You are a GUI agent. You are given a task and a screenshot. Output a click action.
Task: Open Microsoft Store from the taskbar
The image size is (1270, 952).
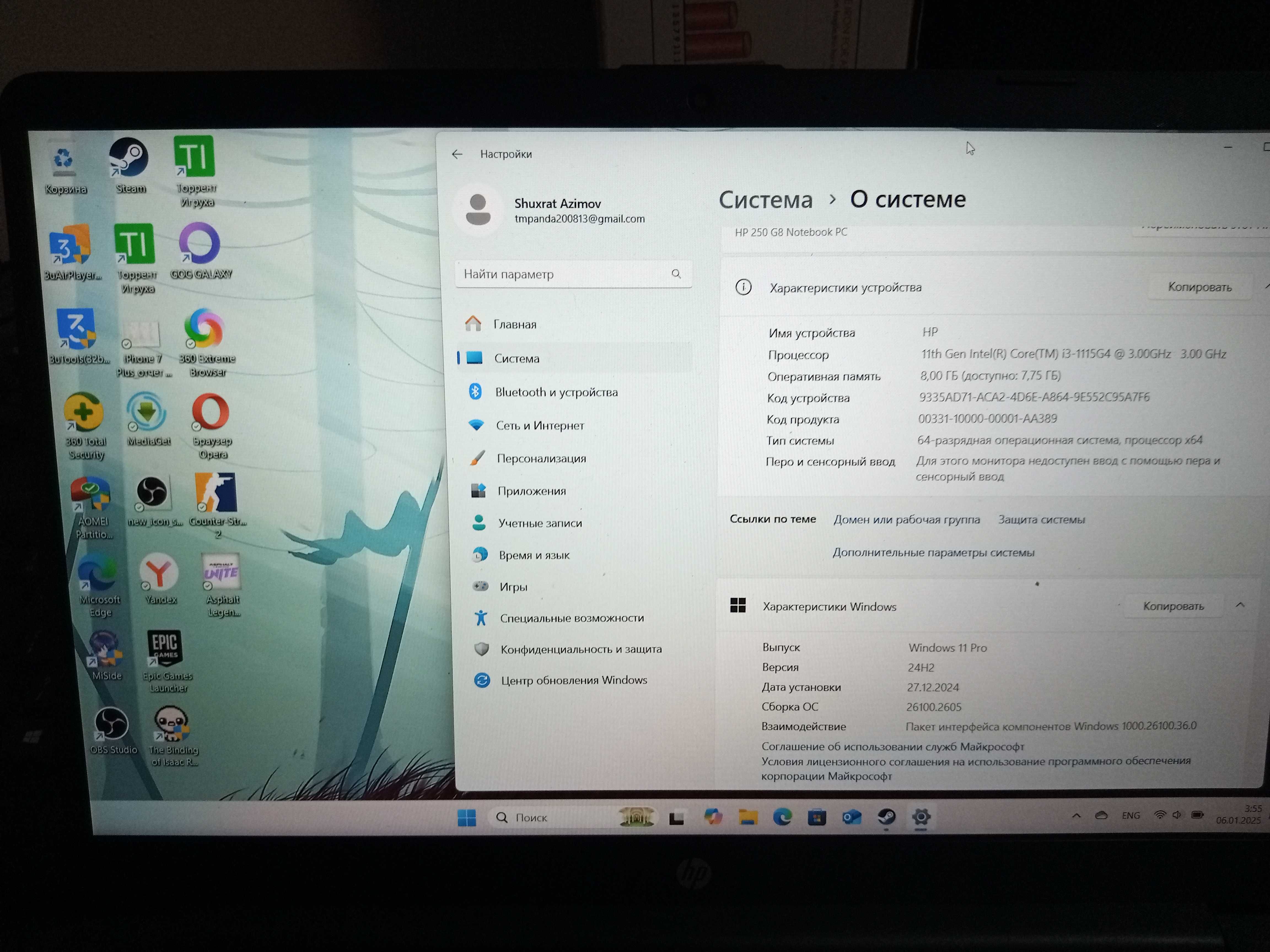(816, 817)
